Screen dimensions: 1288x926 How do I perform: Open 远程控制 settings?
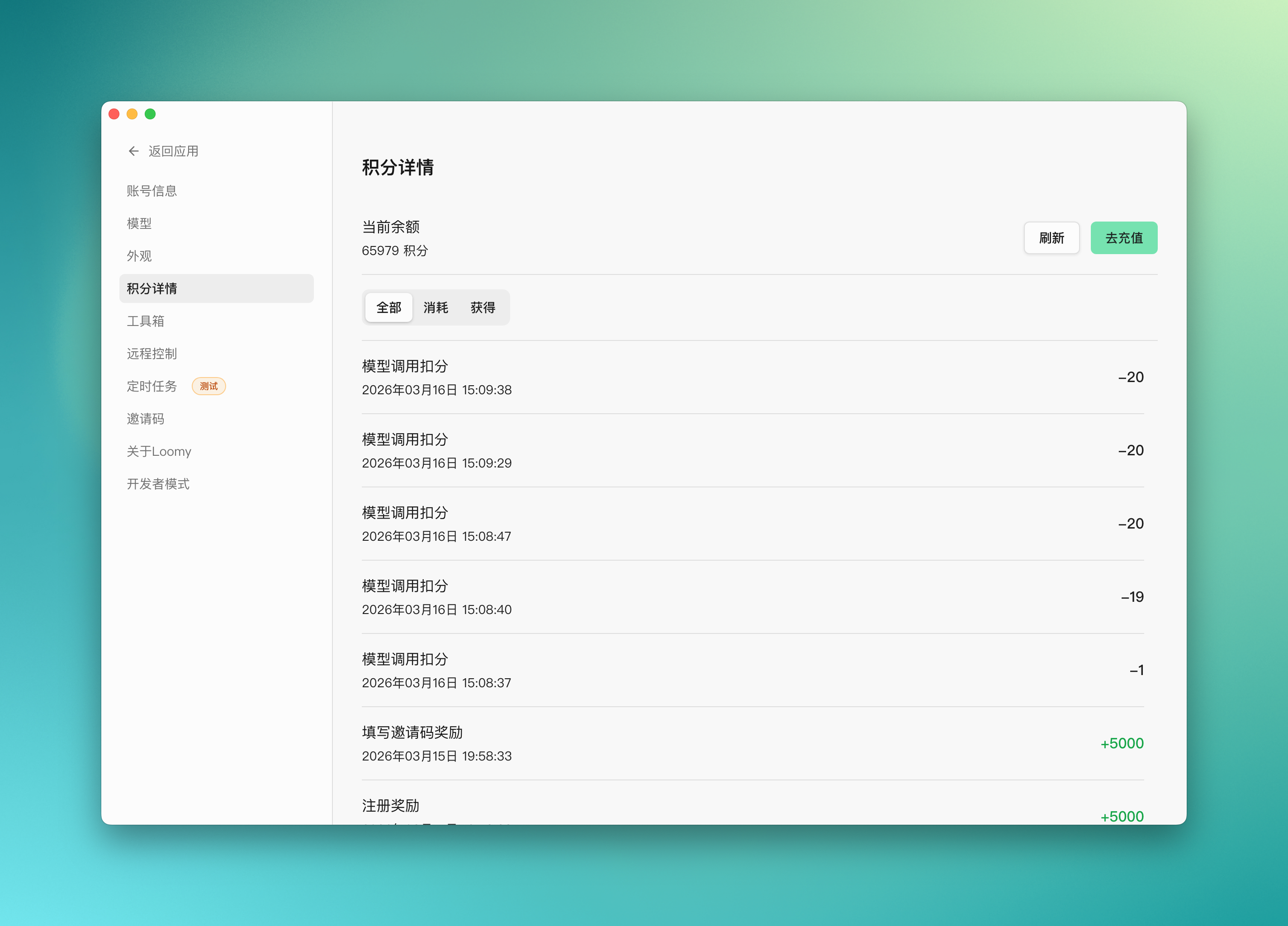click(x=152, y=353)
